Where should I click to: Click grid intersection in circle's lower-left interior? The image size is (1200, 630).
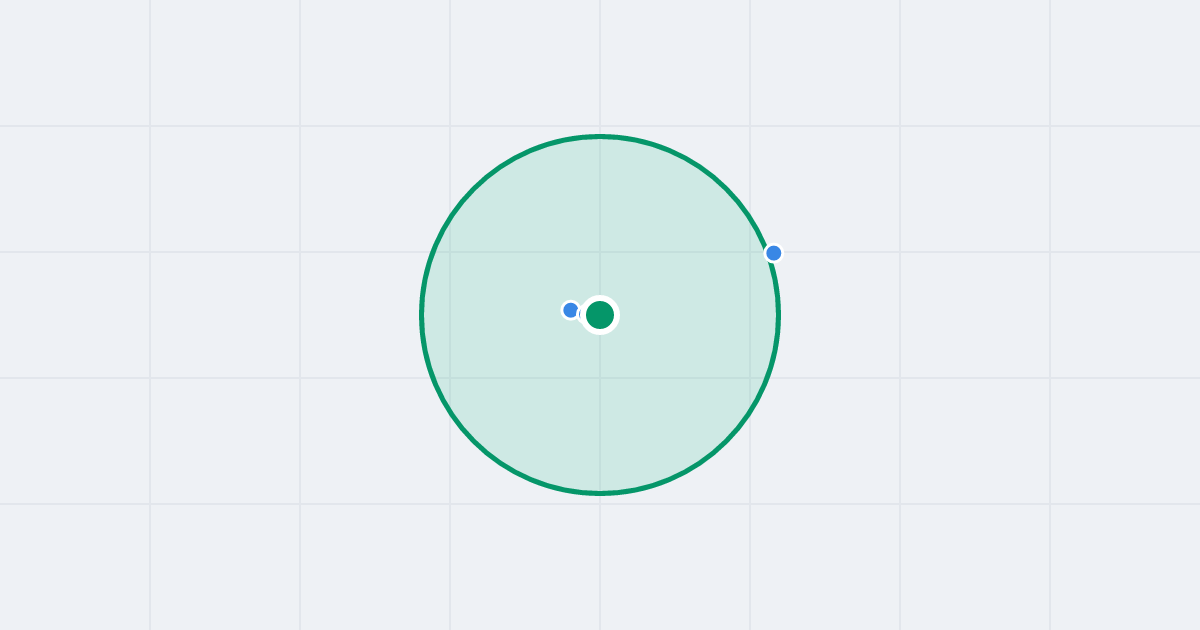pyautogui.click(x=450, y=378)
